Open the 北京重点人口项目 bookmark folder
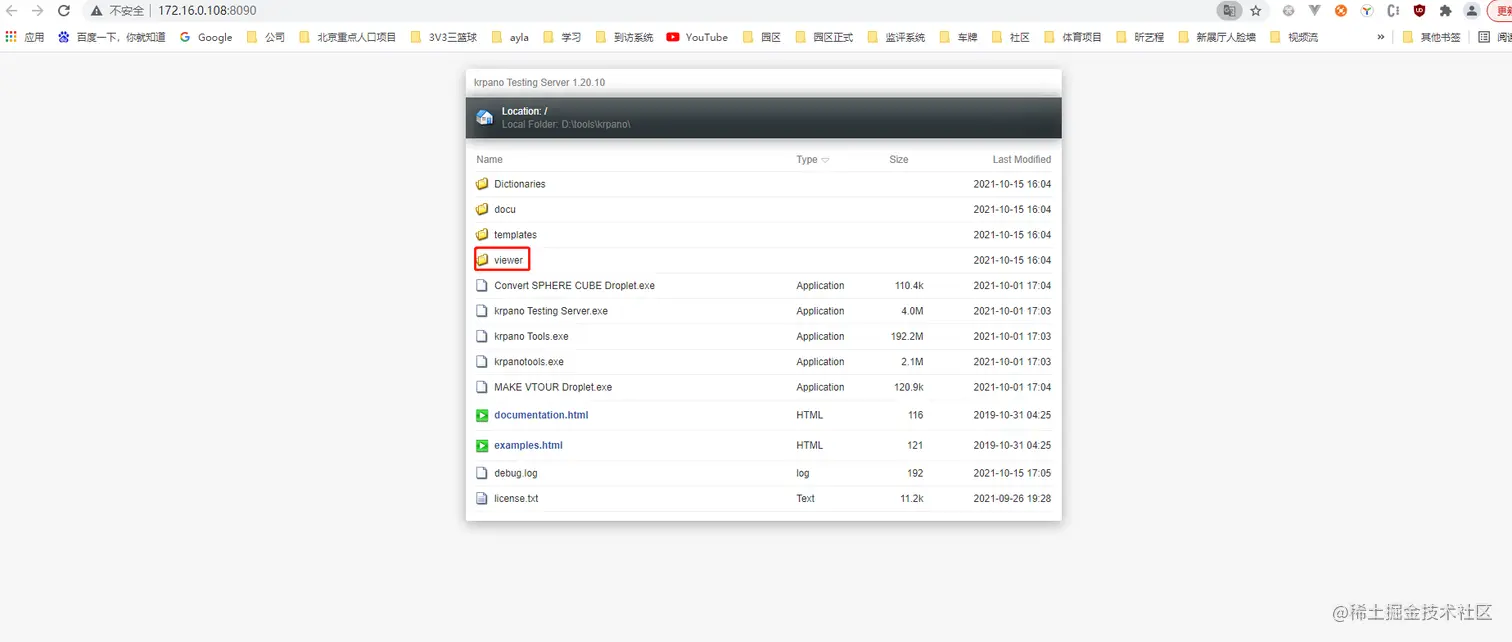This screenshot has height=642, width=1512. [347, 37]
